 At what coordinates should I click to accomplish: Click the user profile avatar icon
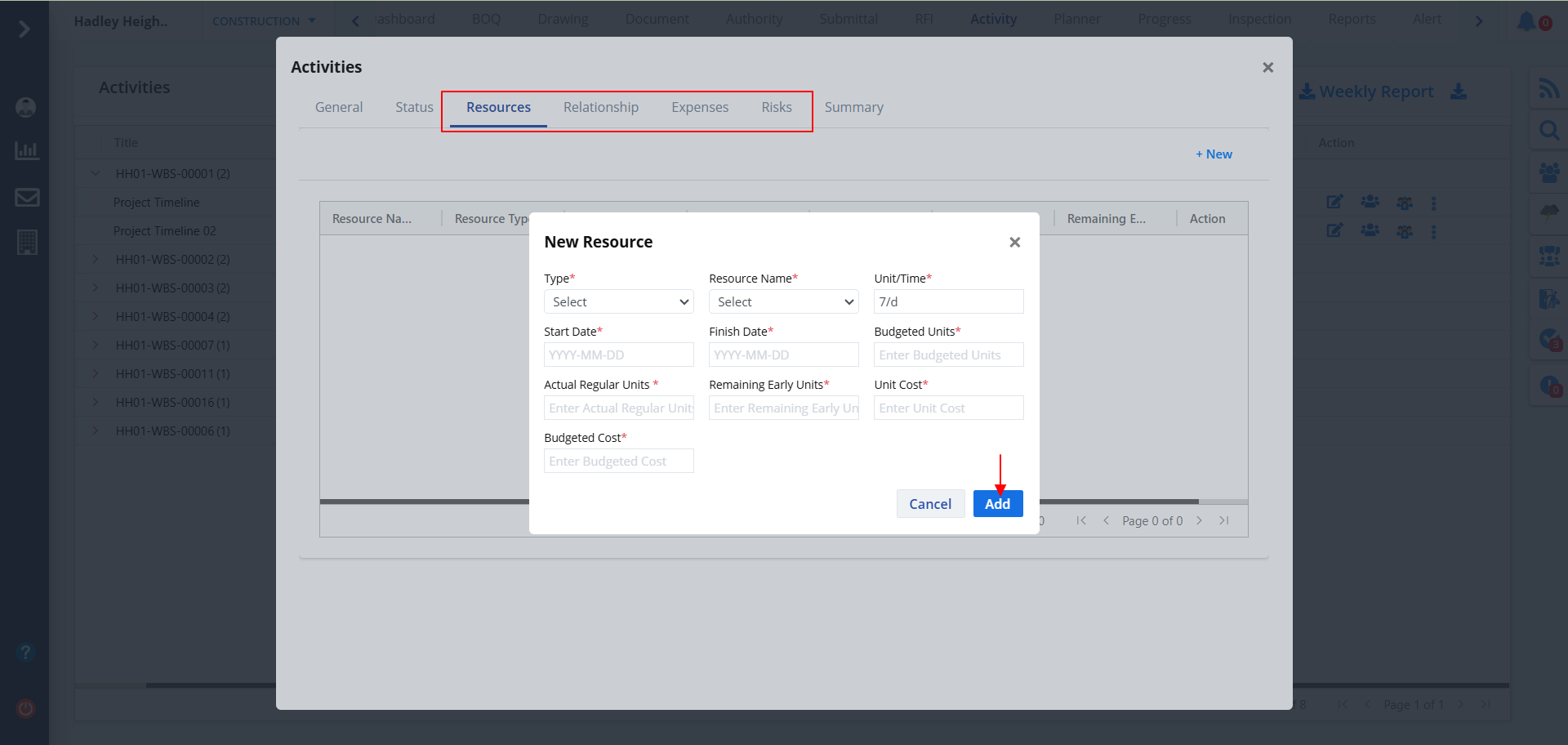26,107
